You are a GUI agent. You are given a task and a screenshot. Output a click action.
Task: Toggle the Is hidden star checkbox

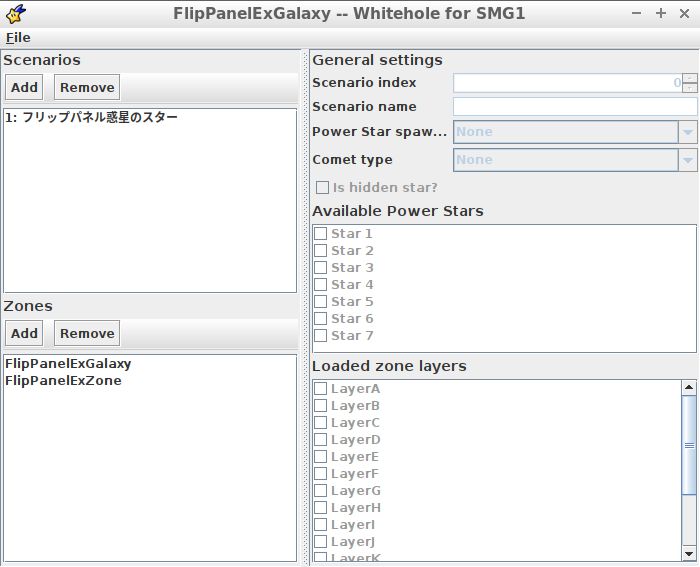click(322, 188)
